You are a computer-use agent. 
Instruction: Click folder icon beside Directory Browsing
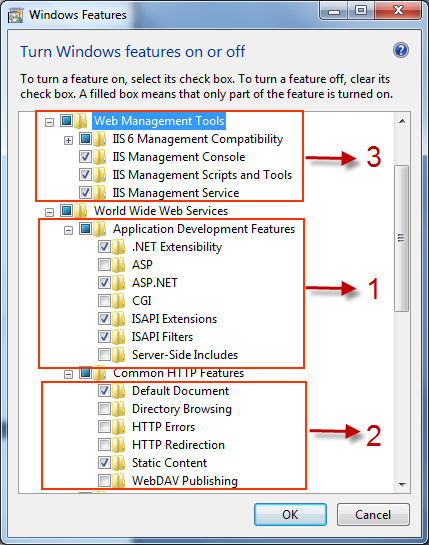[x=119, y=409]
